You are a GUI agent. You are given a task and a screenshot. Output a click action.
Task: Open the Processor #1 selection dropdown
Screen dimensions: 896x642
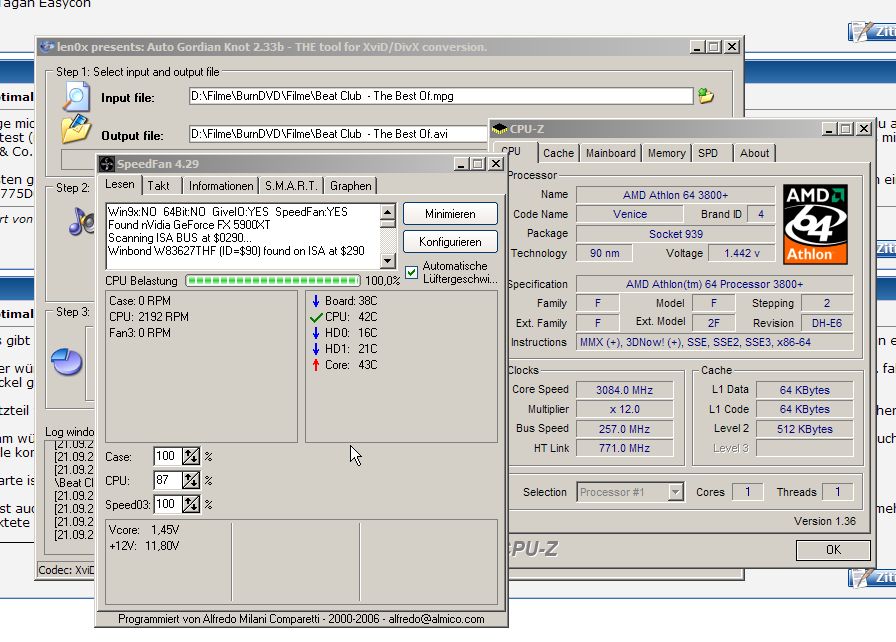pyautogui.click(x=676, y=492)
